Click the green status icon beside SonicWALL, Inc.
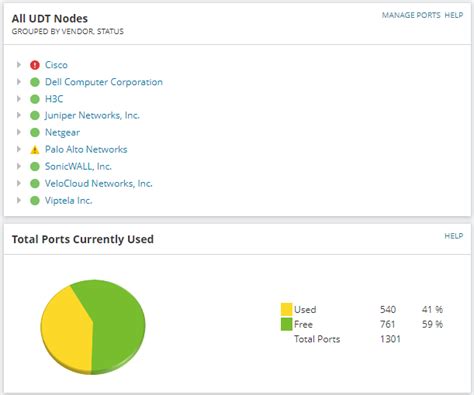 [35, 167]
